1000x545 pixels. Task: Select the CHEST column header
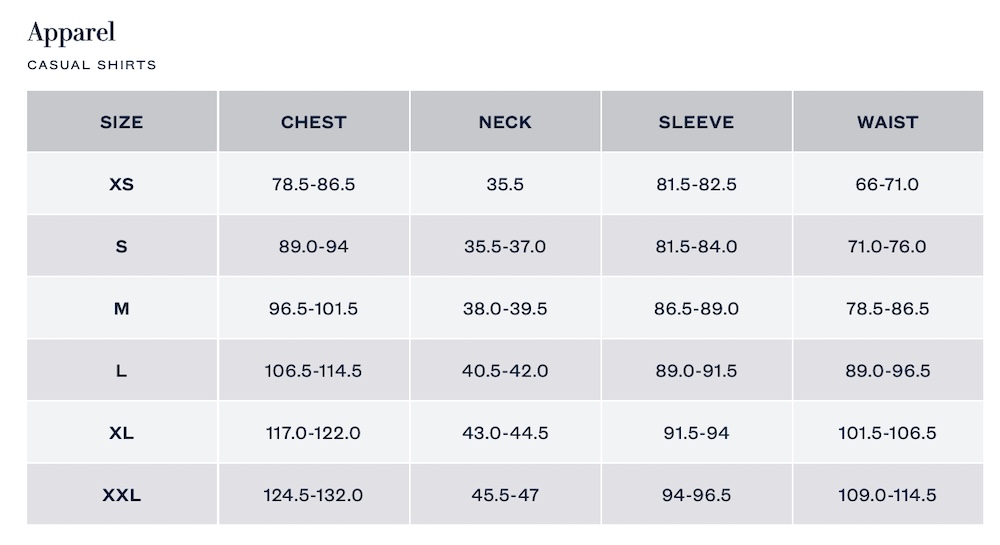coord(313,122)
